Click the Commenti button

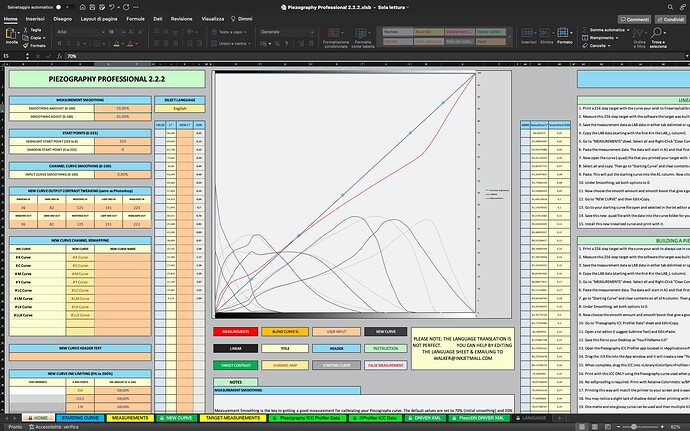634,19
